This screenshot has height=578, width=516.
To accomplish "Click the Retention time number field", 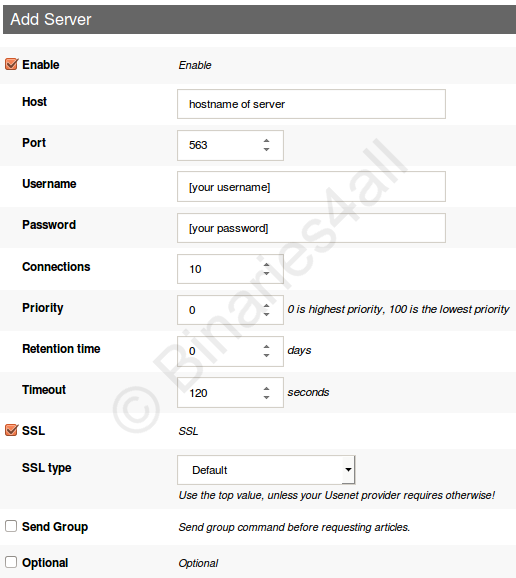I will point(230,351).
